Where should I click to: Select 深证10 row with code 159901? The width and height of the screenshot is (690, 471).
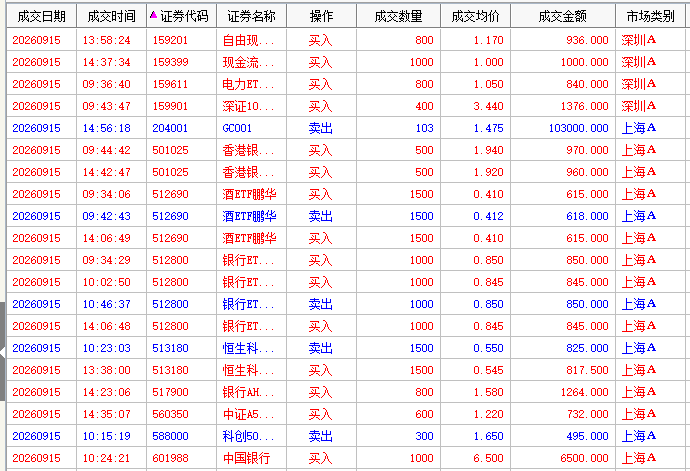(346, 106)
